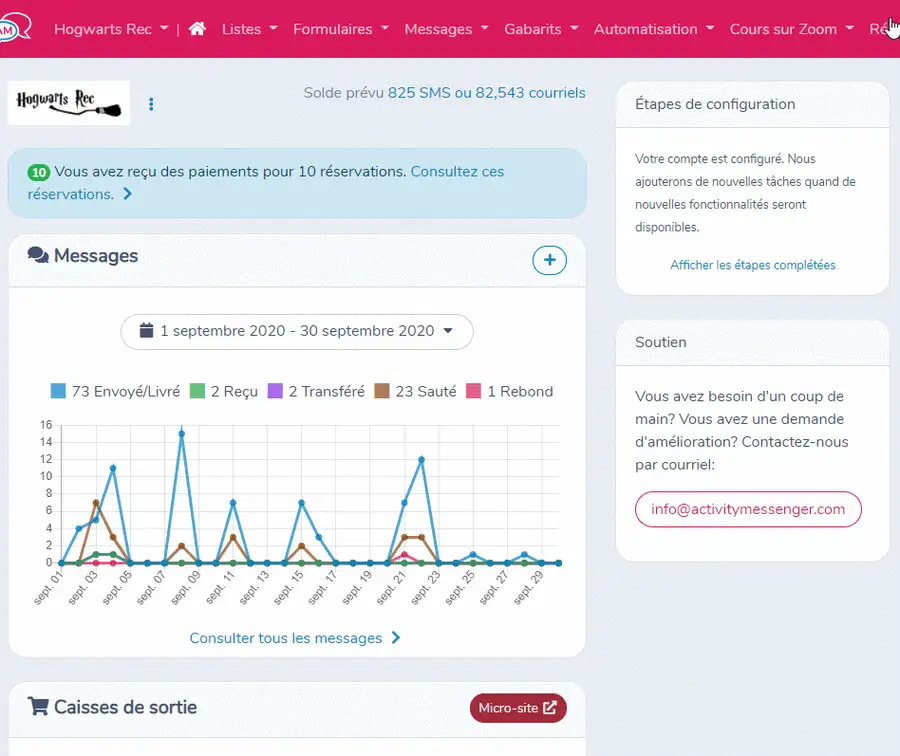The height and width of the screenshot is (756, 900).
Task: Click the chevron after Consulter tous les messages
Action: coord(395,638)
